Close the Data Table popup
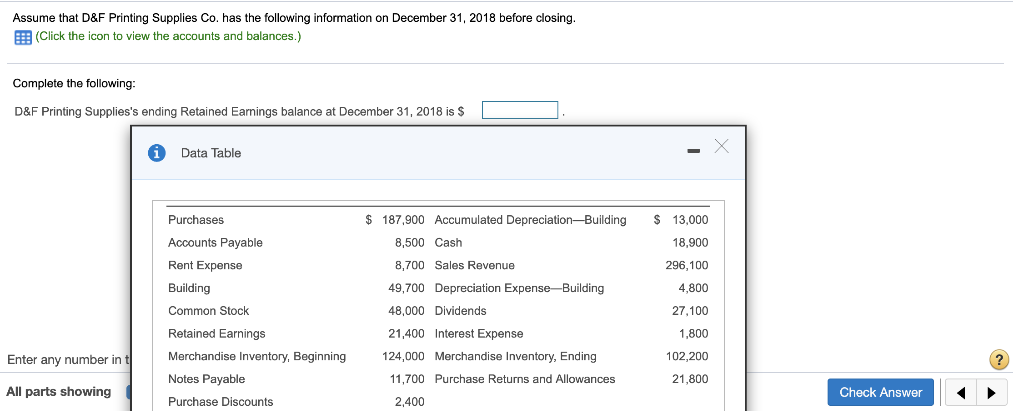1024x414 pixels. tap(721, 146)
